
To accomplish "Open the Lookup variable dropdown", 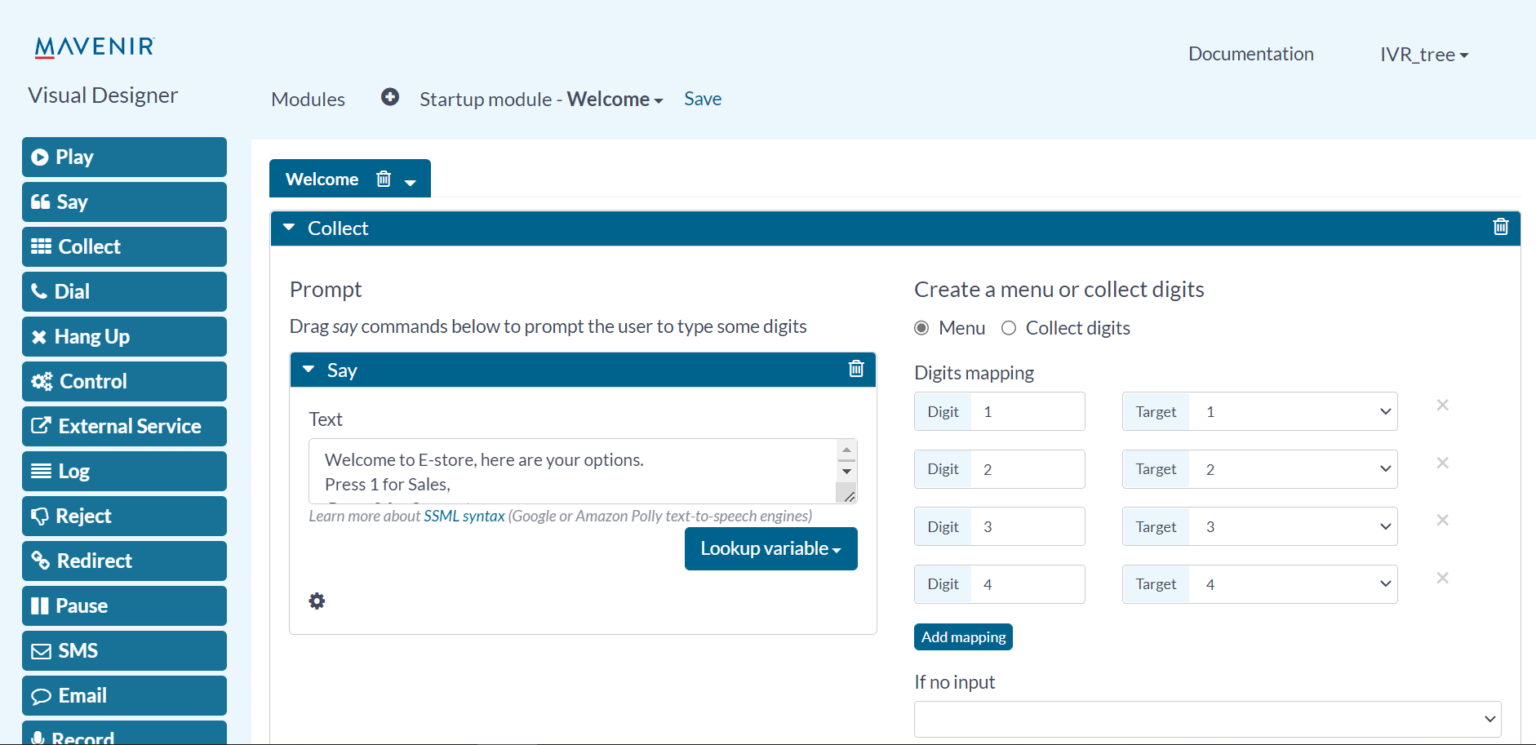I will [771, 549].
